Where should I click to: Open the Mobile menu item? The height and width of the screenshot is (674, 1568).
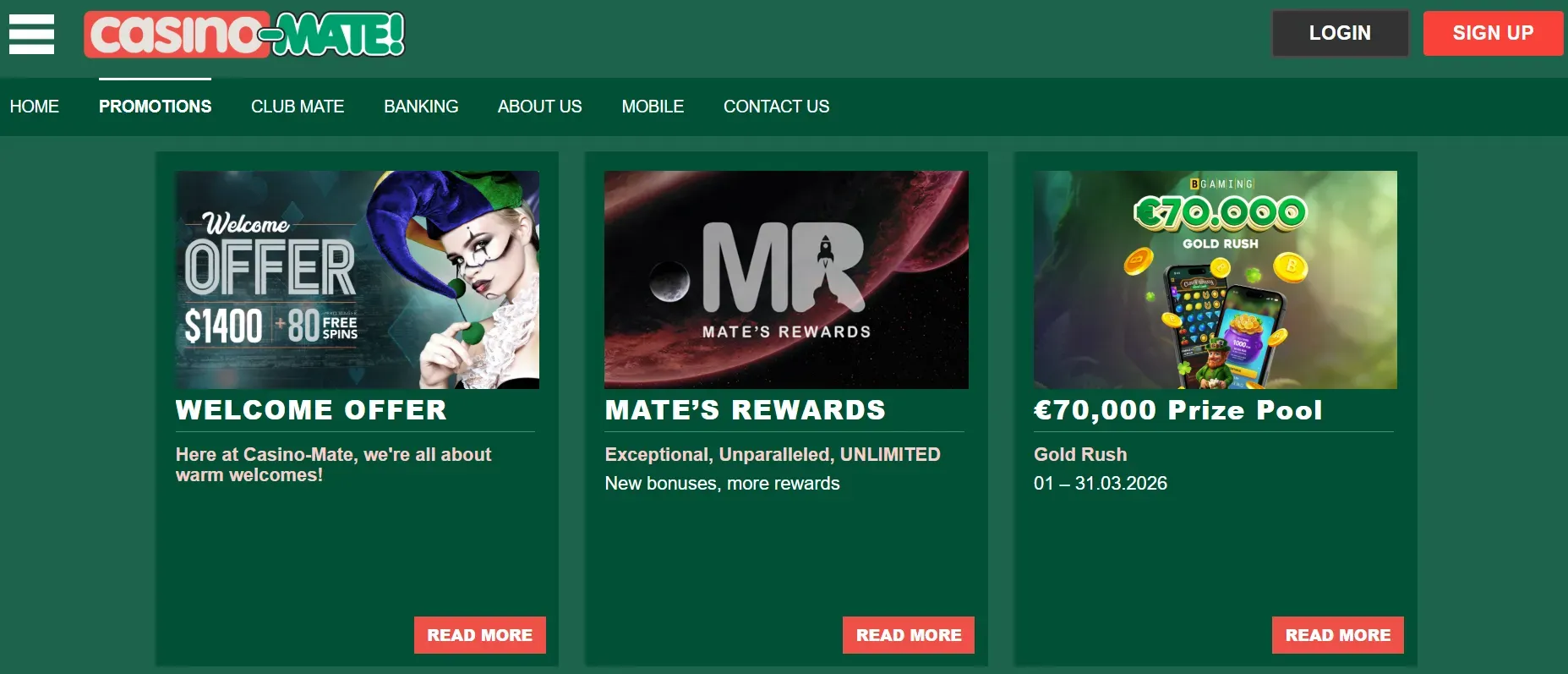pyautogui.click(x=653, y=107)
